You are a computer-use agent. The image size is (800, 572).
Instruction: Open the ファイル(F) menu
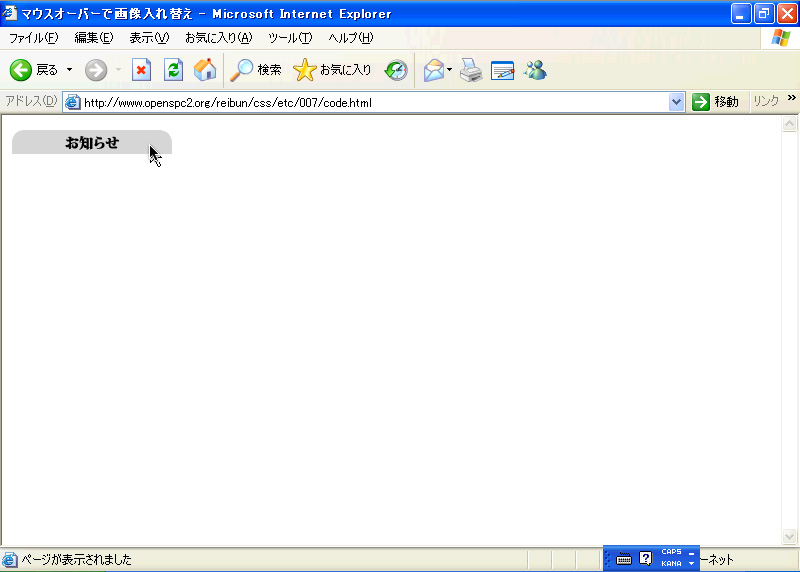34,38
